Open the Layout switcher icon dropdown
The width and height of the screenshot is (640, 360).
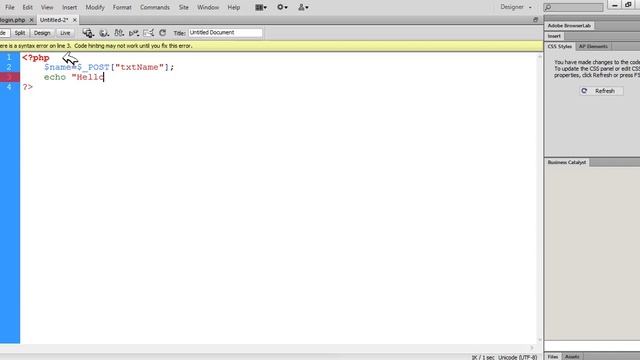coord(261,7)
